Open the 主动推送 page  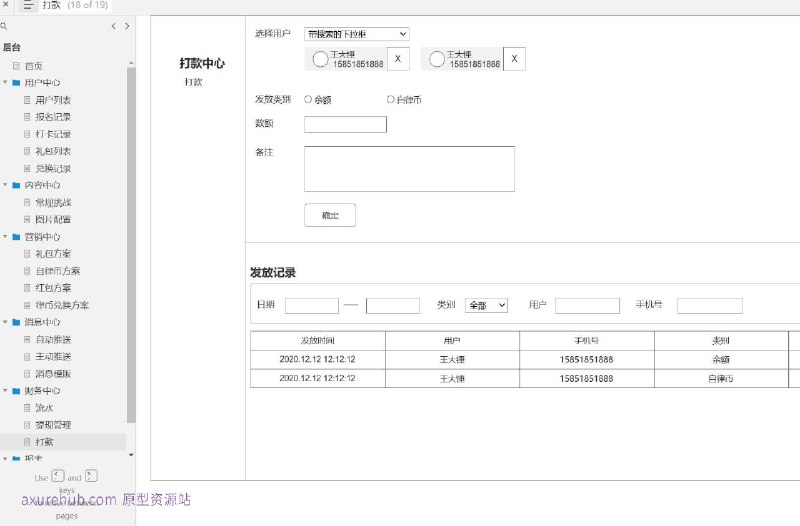[x=53, y=356]
